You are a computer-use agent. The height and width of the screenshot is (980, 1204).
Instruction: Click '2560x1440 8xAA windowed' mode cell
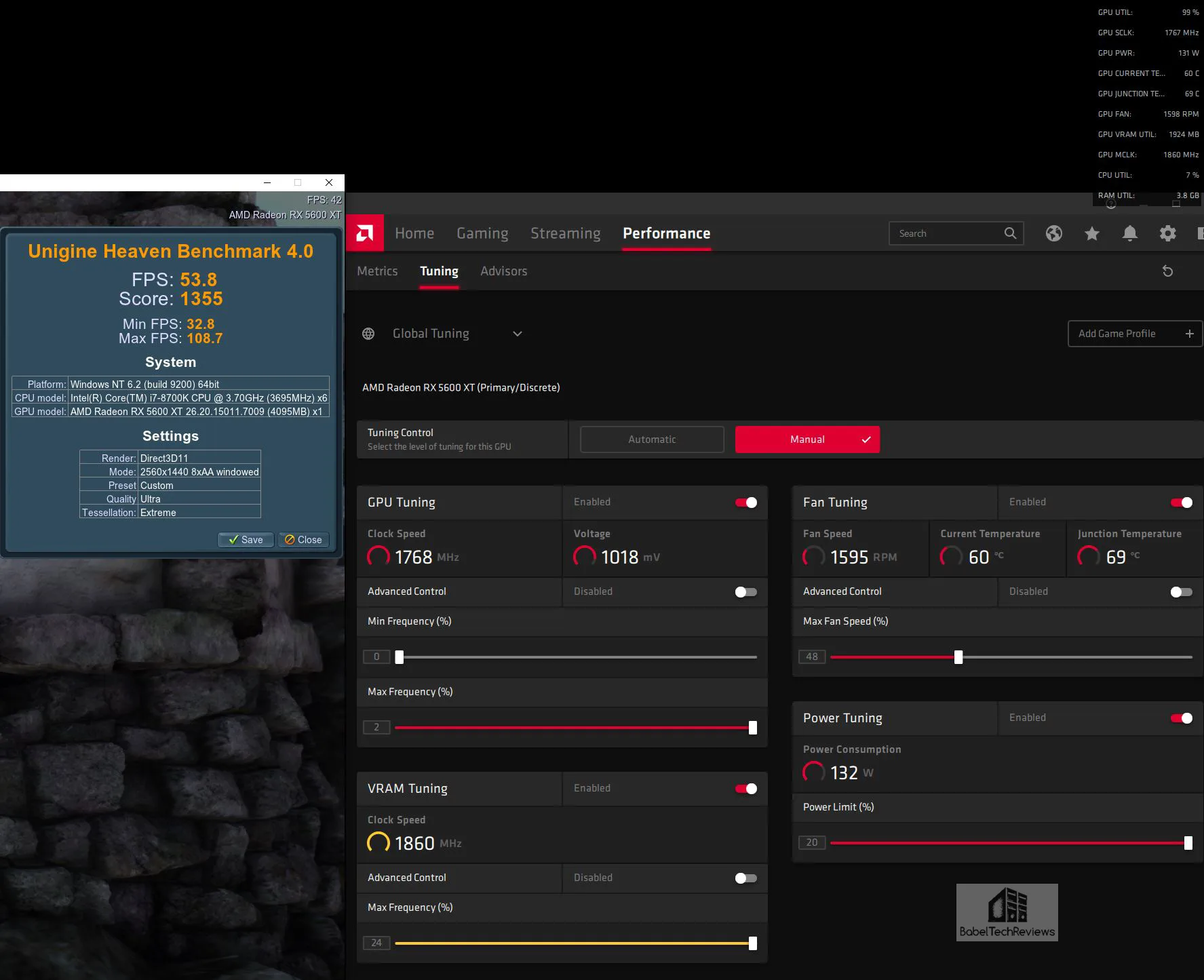click(199, 472)
